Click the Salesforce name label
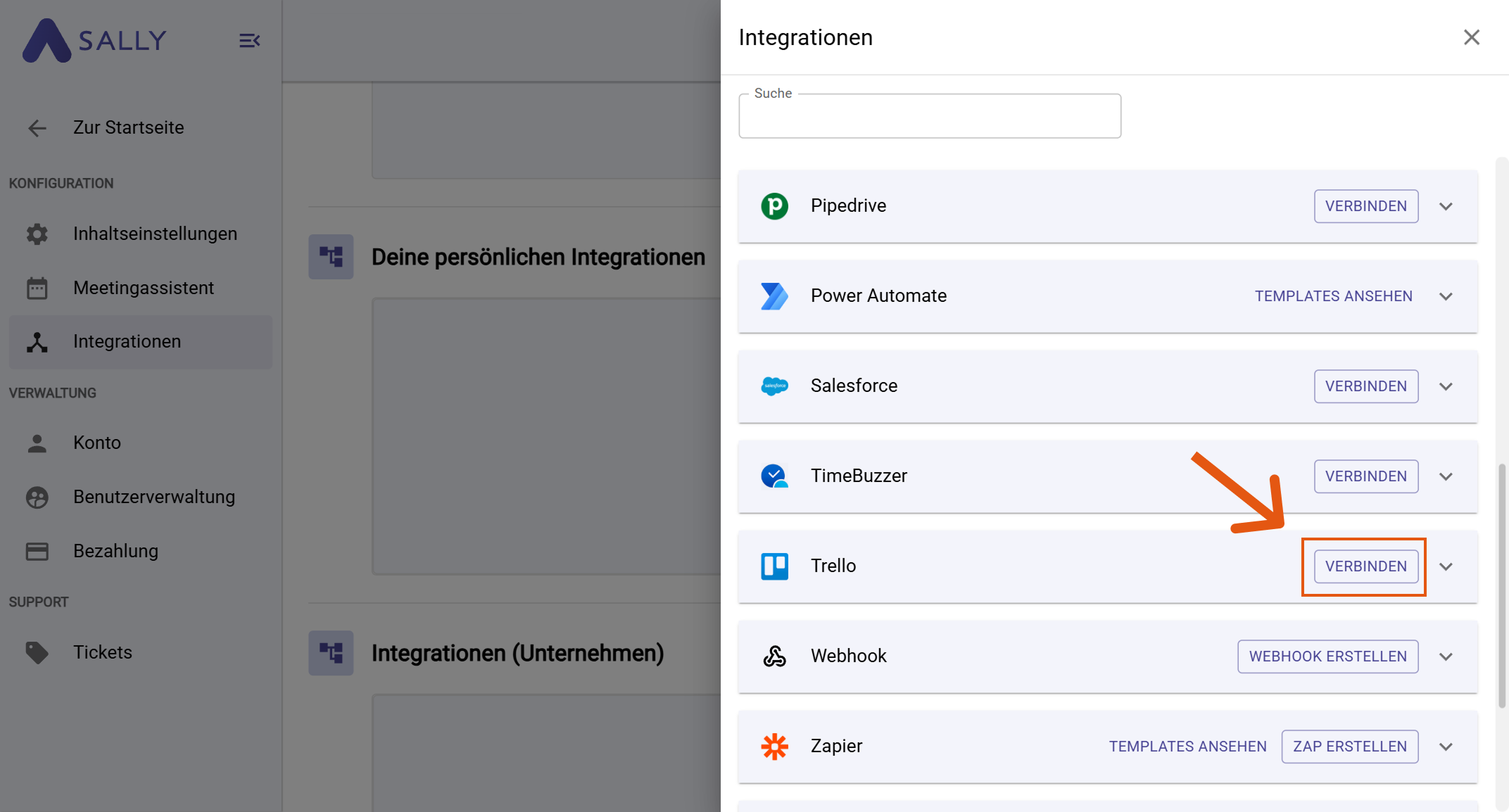Screen dimensions: 1509x812 [x=854, y=386]
